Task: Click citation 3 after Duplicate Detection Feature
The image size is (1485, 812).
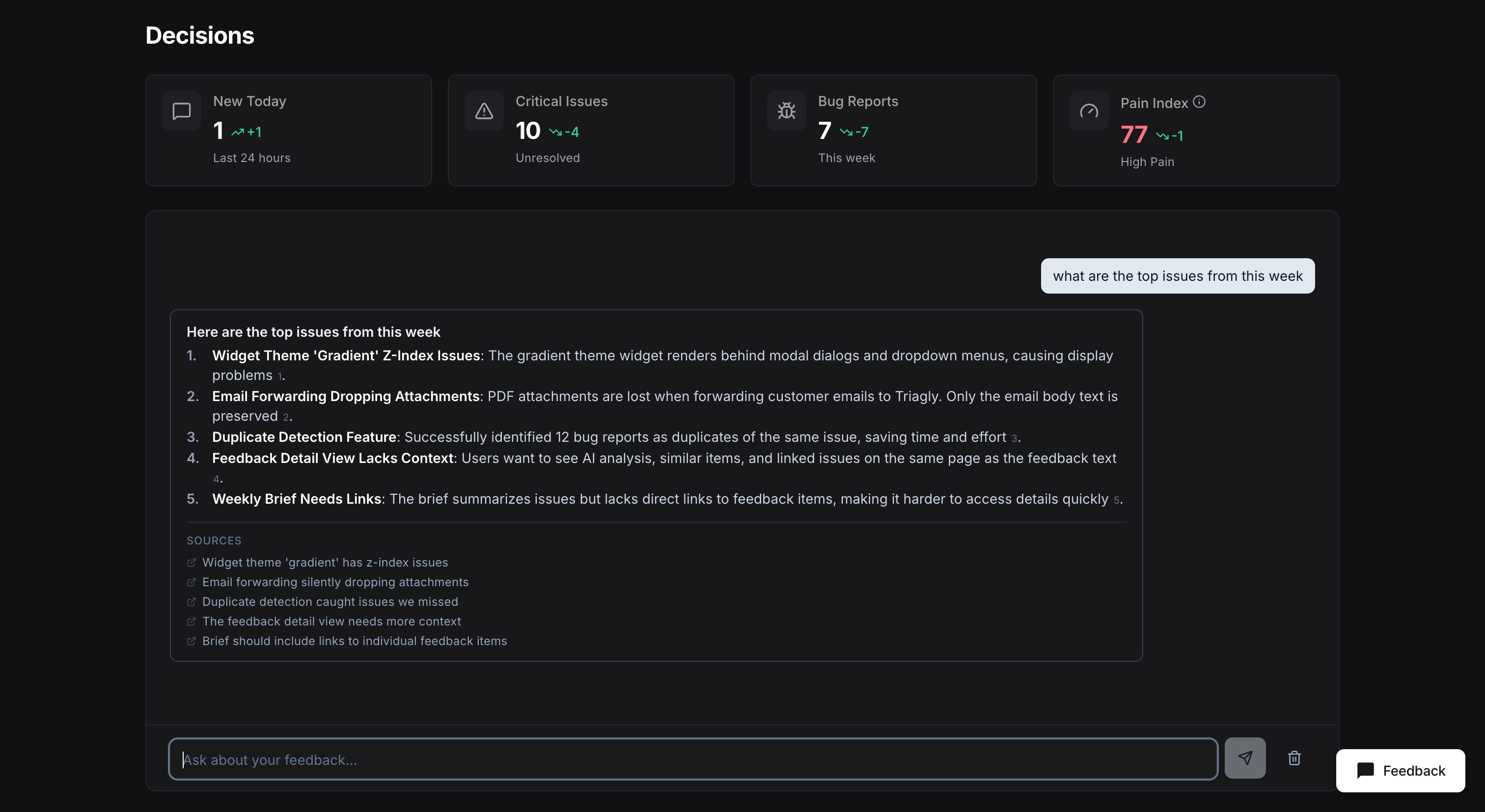Action: coord(1014,438)
